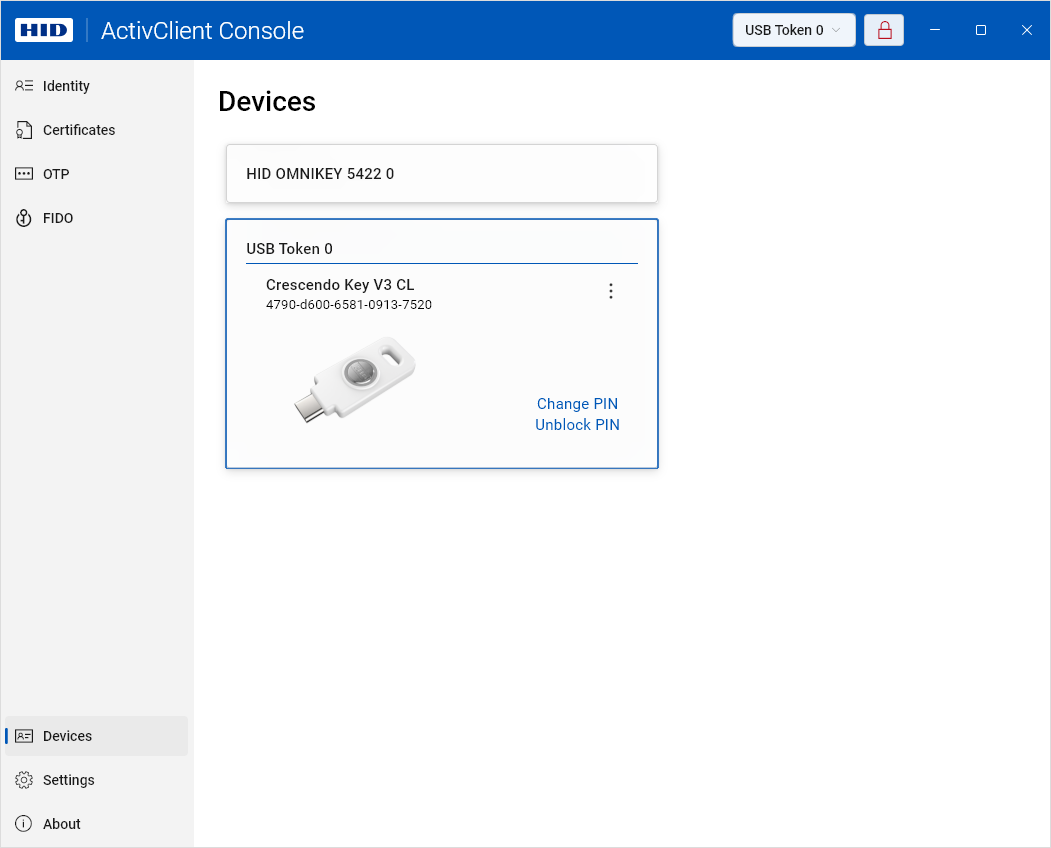Screen dimensions: 1051x848
Task: Maximize the ActivClient Console window
Action: click(981, 30)
